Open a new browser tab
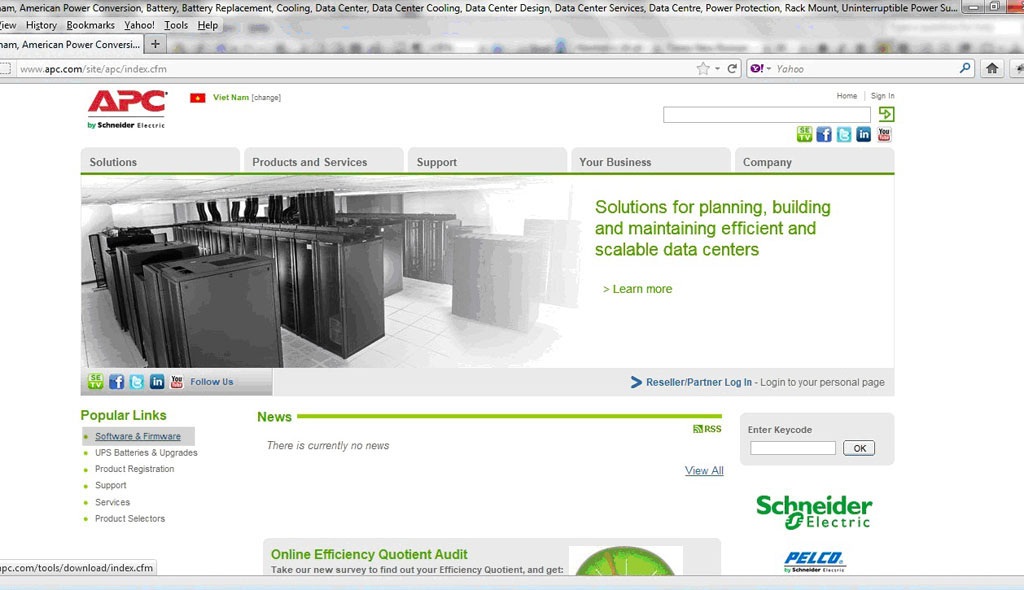The image size is (1024, 590). click(x=155, y=44)
